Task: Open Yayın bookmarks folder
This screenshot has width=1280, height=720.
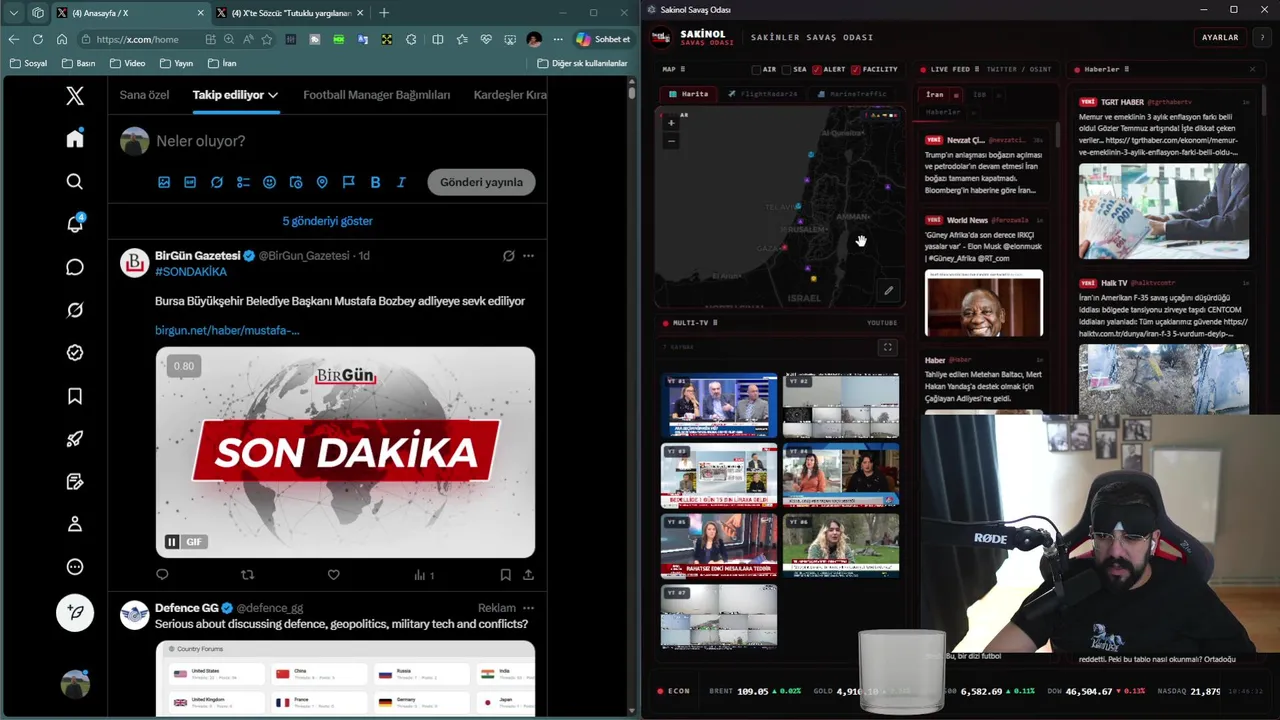Action: (176, 63)
